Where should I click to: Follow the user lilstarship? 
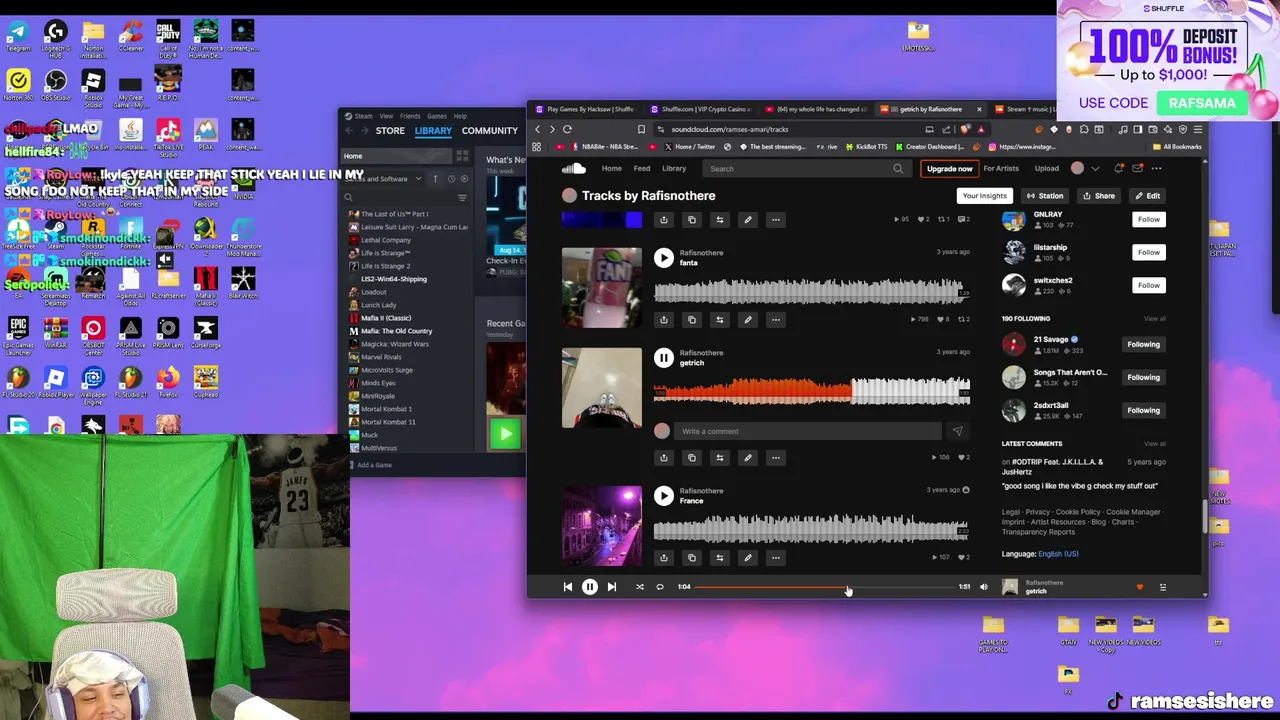coord(1148,252)
